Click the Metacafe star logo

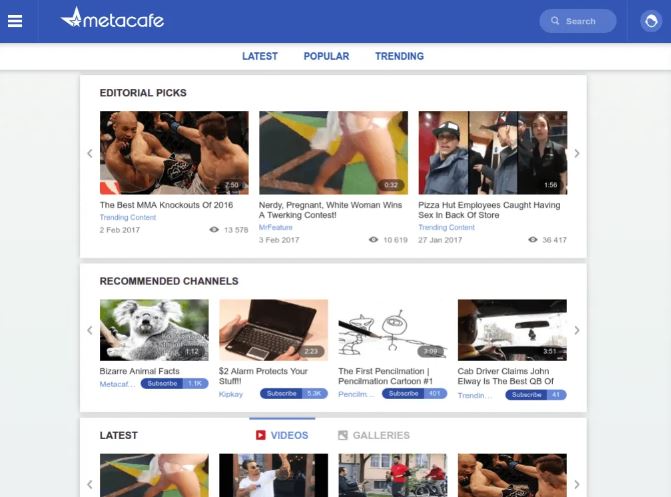[72, 18]
